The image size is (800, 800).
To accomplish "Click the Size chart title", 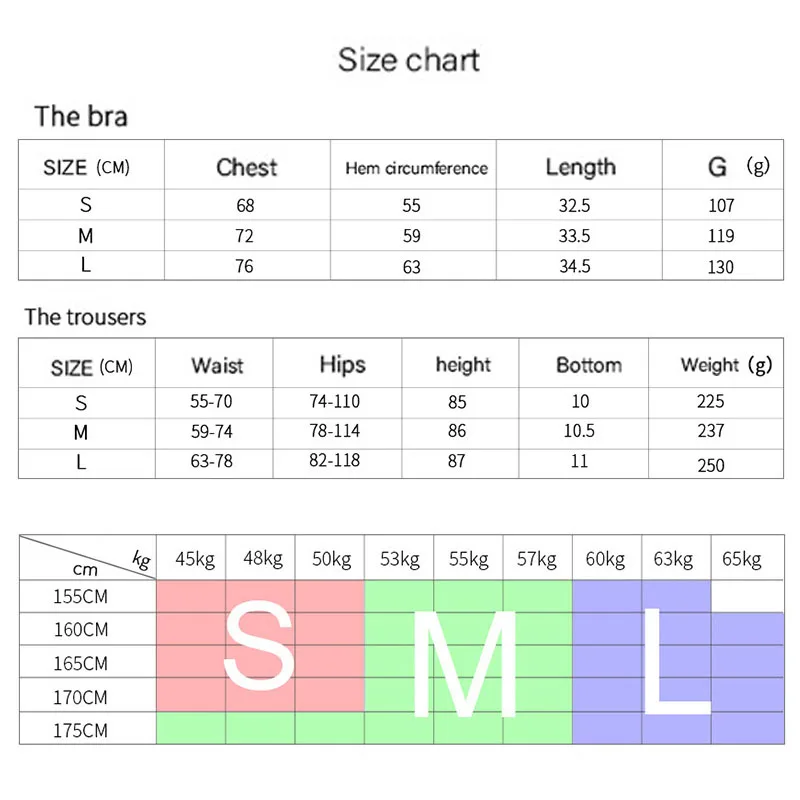I will click(x=409, y=59).
